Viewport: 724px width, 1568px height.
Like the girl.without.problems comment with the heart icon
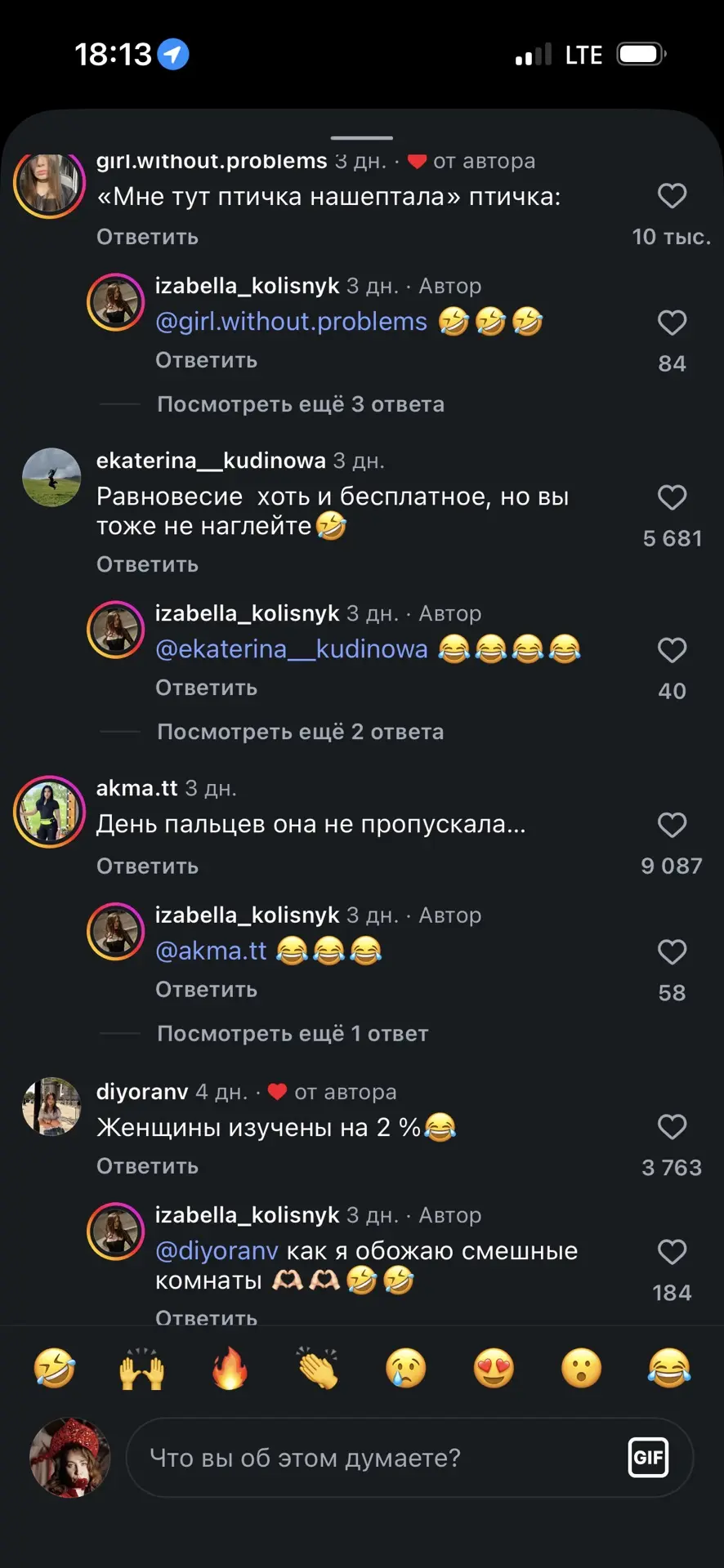(672, 196)
